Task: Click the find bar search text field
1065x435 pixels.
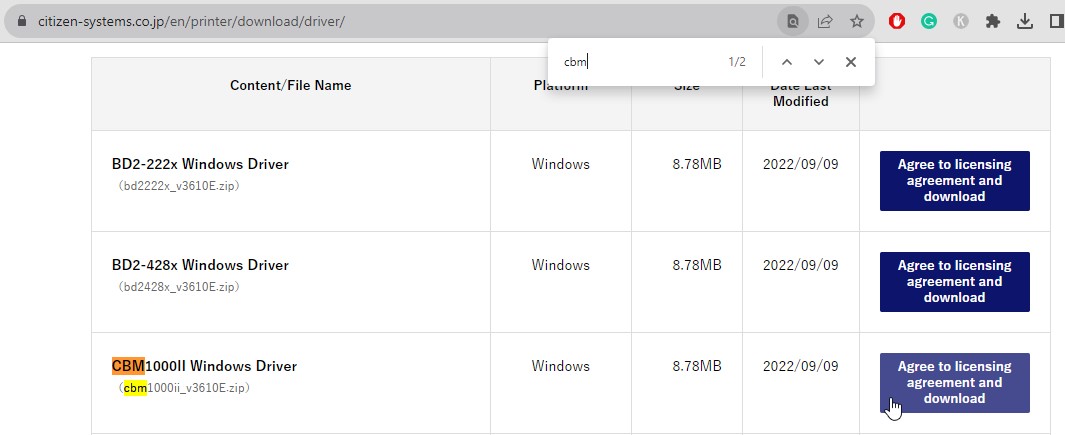Action: [x=640, y=62]
